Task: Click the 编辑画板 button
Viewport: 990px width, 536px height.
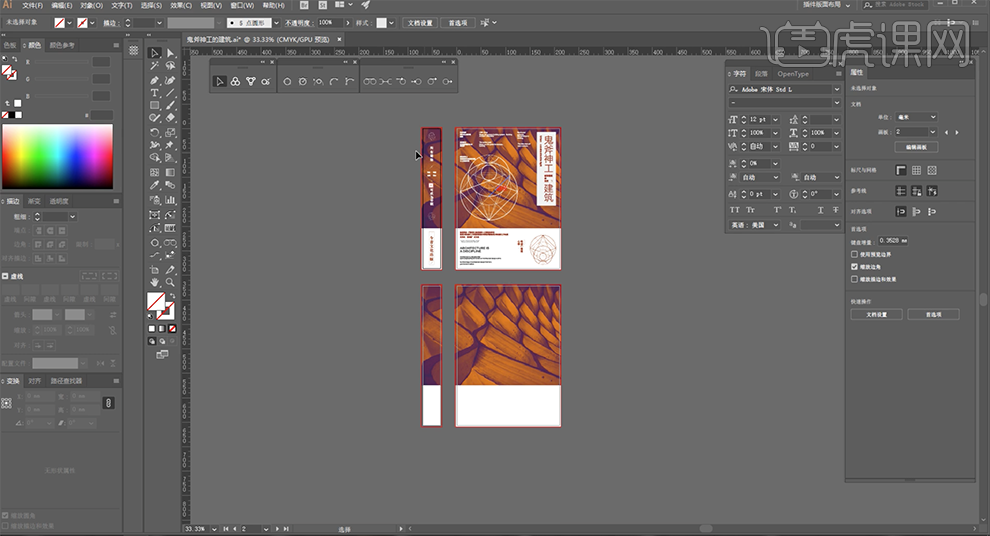Action: pos(916,147)
